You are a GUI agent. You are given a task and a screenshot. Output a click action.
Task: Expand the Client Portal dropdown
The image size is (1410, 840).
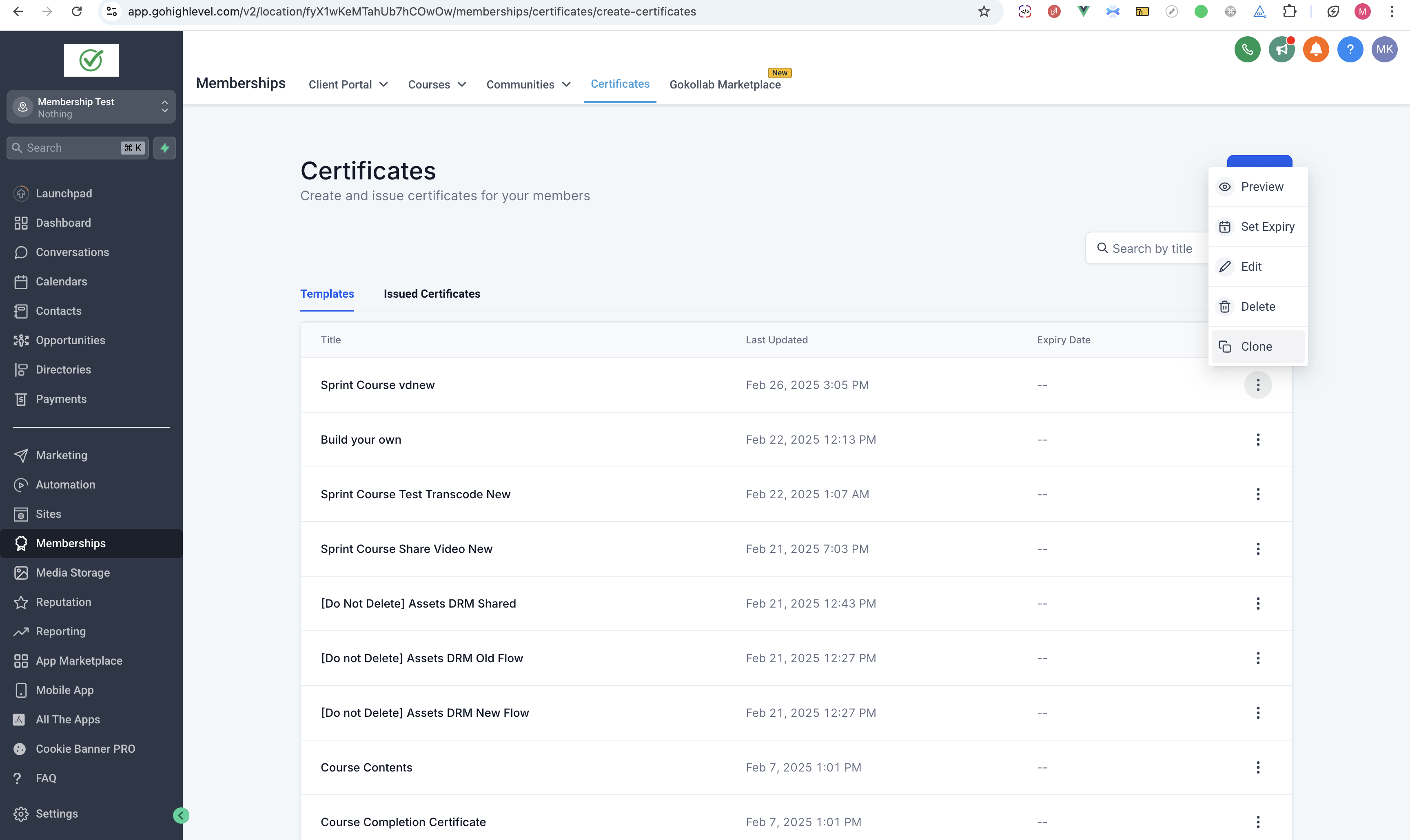(348, 84)
